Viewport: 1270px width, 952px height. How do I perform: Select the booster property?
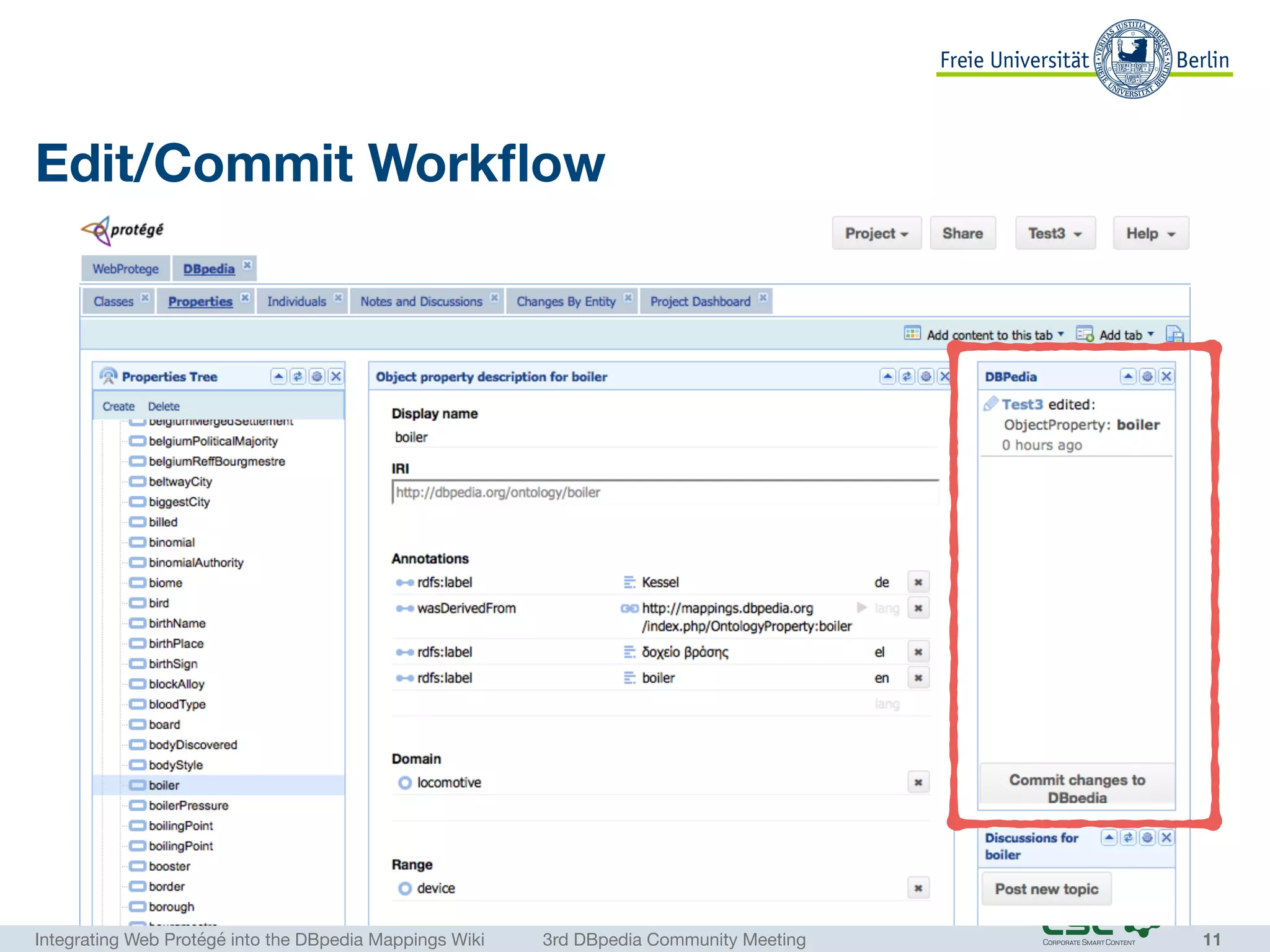pyautogui.click(x=169, y=866)
